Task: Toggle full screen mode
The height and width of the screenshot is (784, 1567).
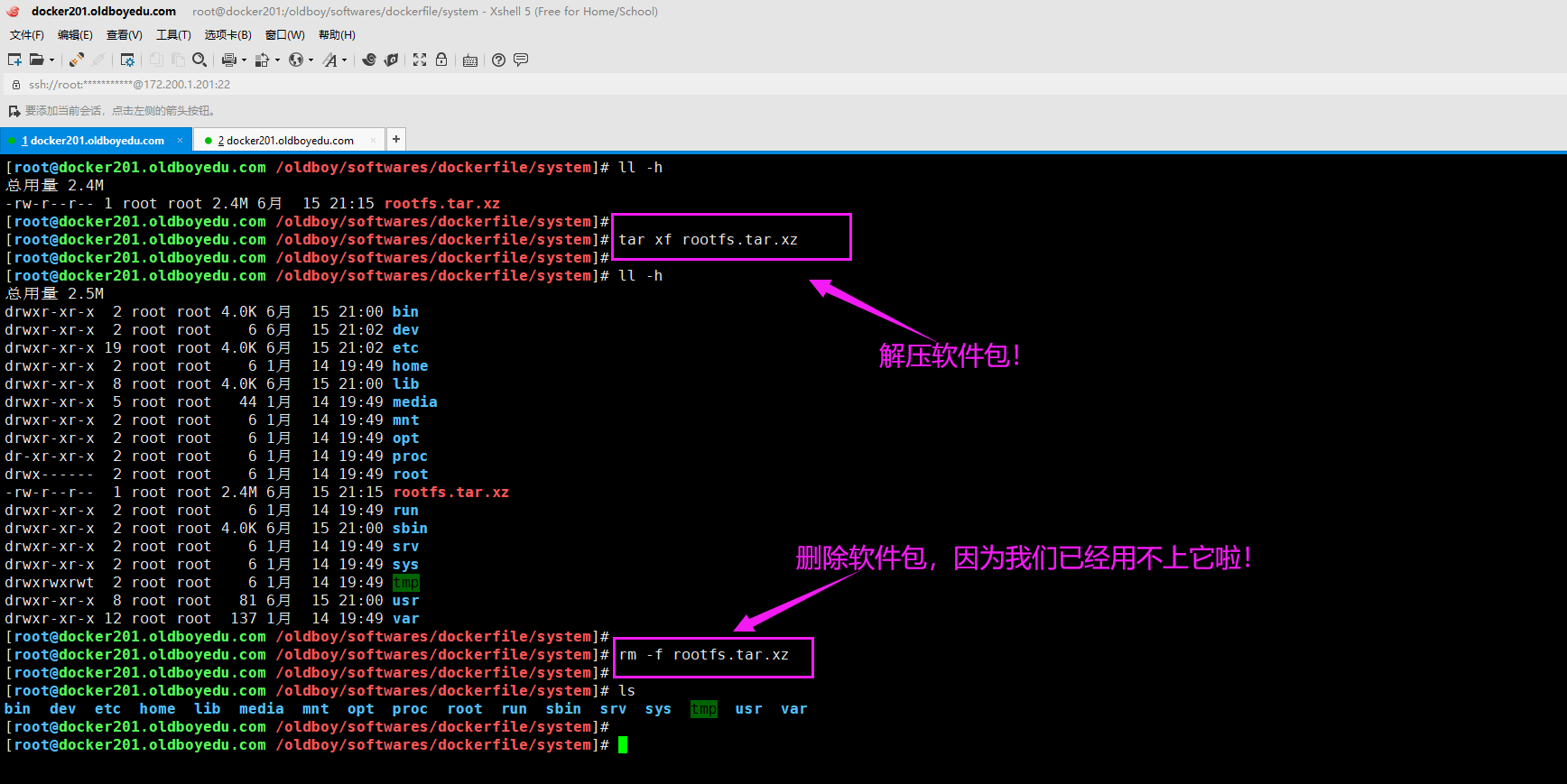Action: click(x=420, y=60)
